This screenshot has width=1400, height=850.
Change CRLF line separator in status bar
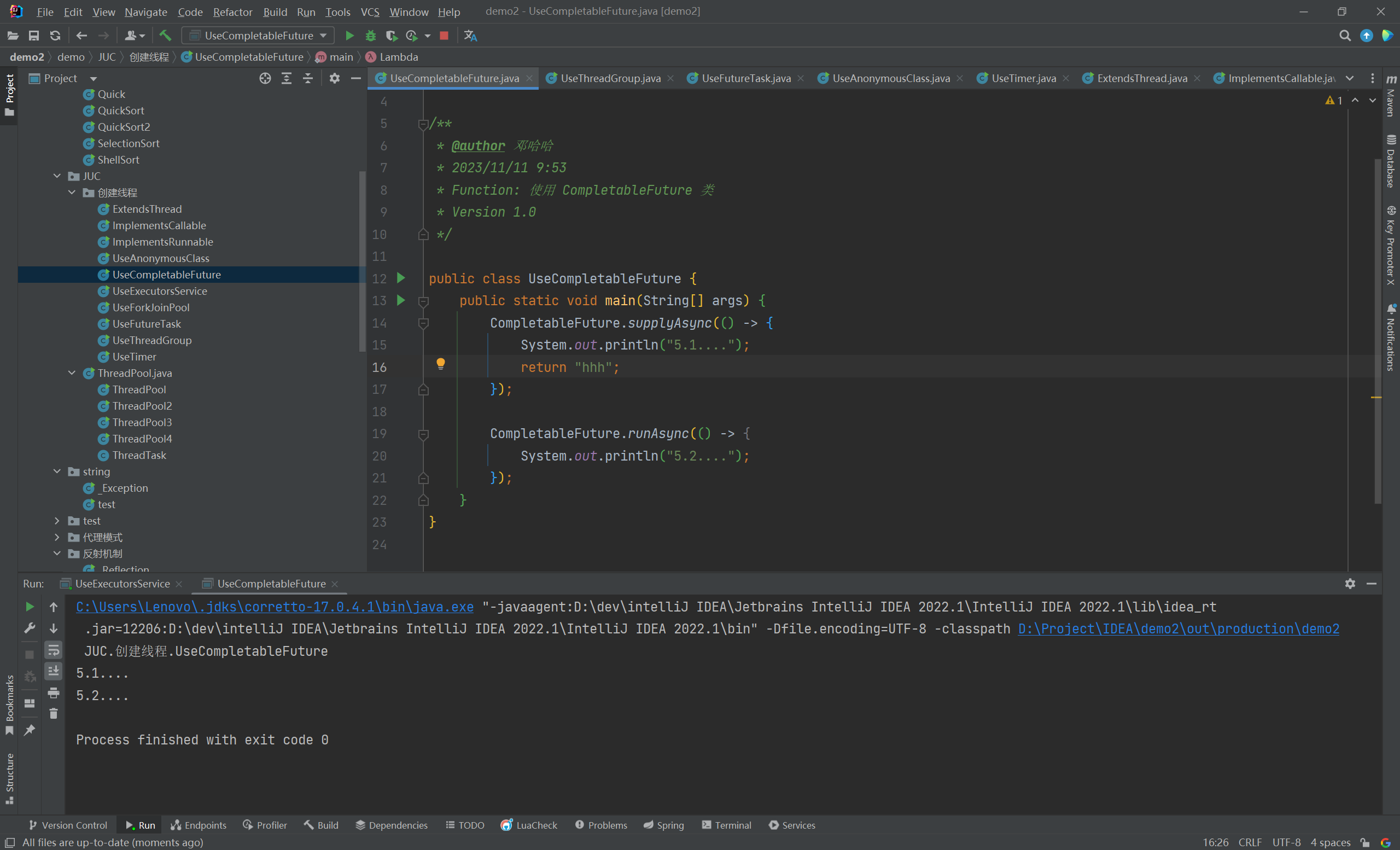[1250, 842]
